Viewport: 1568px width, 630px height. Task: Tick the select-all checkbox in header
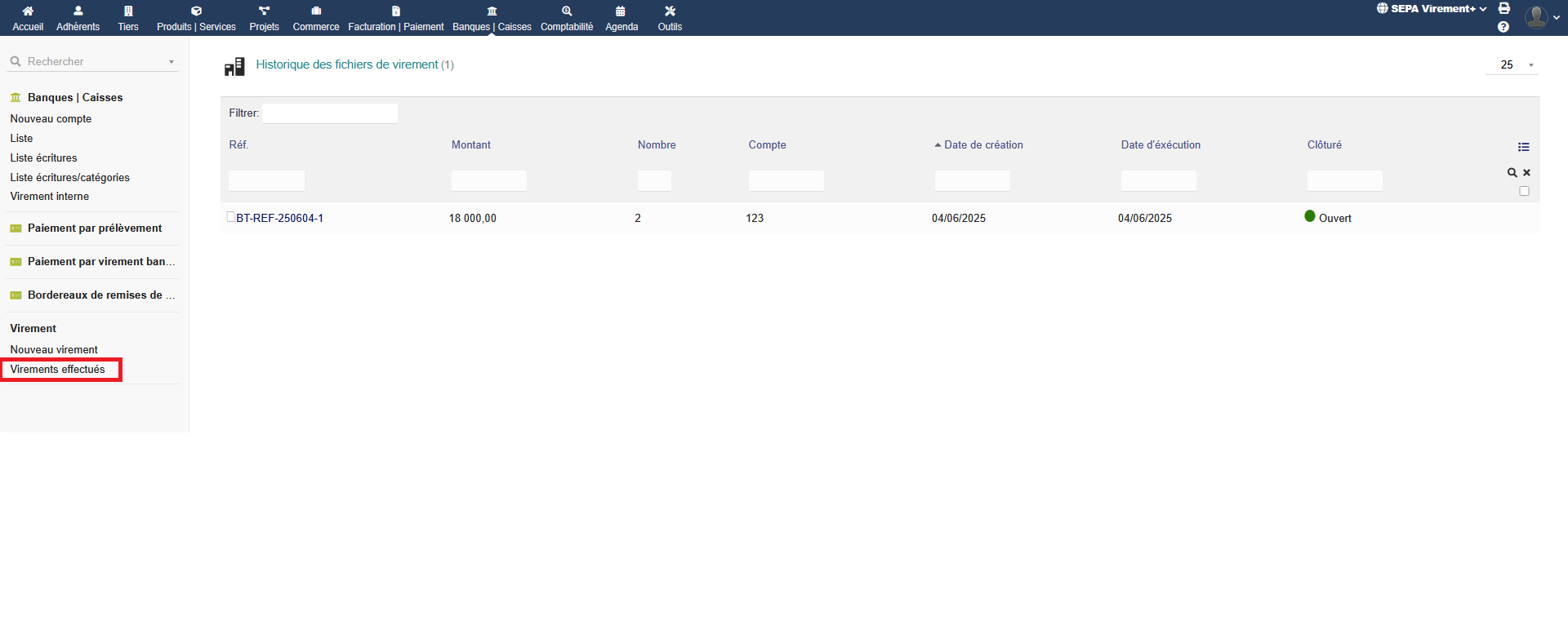click(1524, 191)
